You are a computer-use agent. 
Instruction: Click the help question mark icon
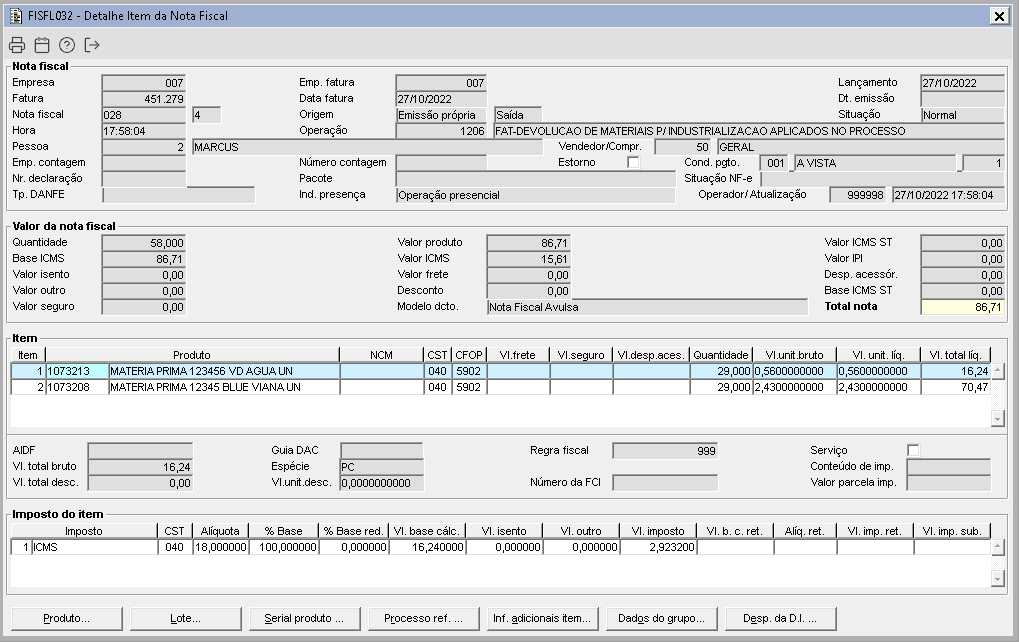click(x=67, y=45)
